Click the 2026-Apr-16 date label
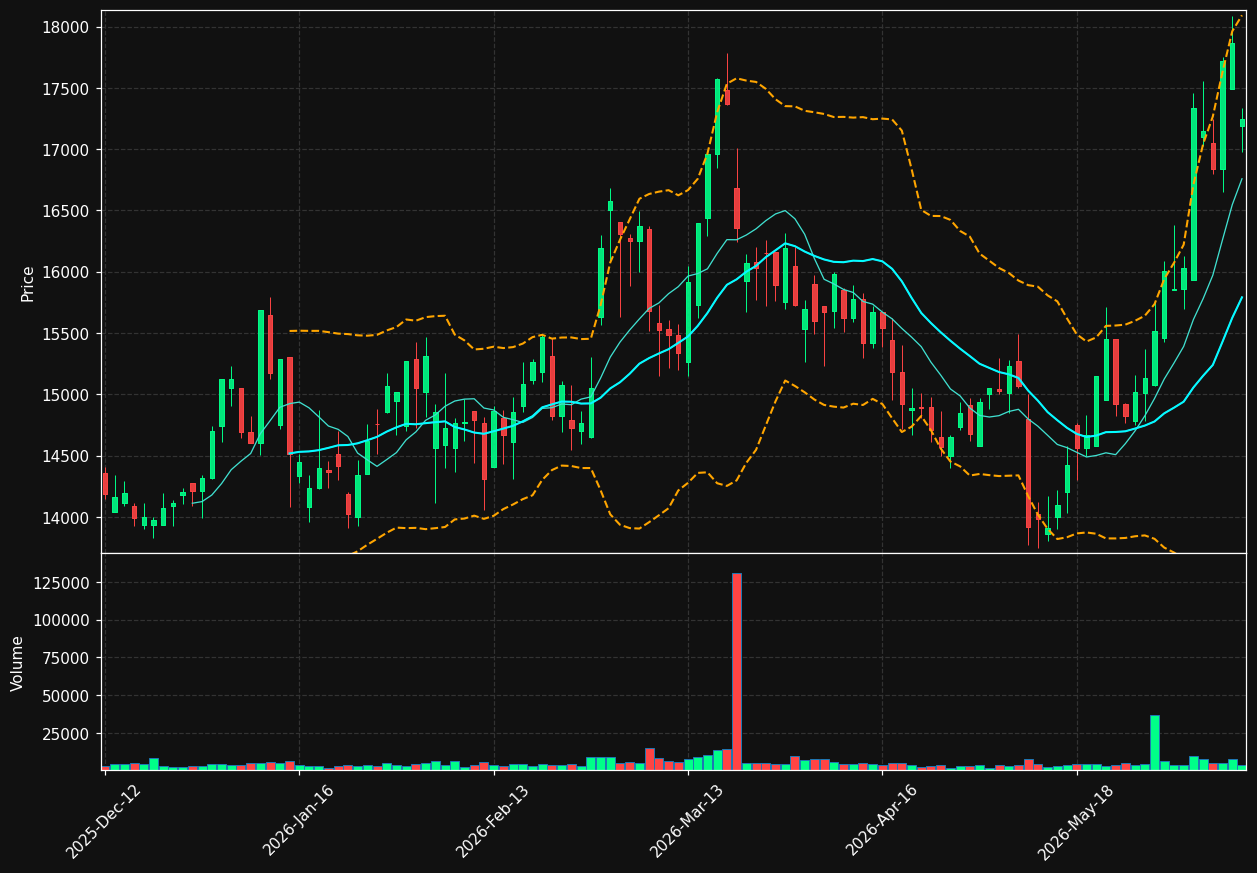This screenshot has width=1257, height=873. click(881, 821)
